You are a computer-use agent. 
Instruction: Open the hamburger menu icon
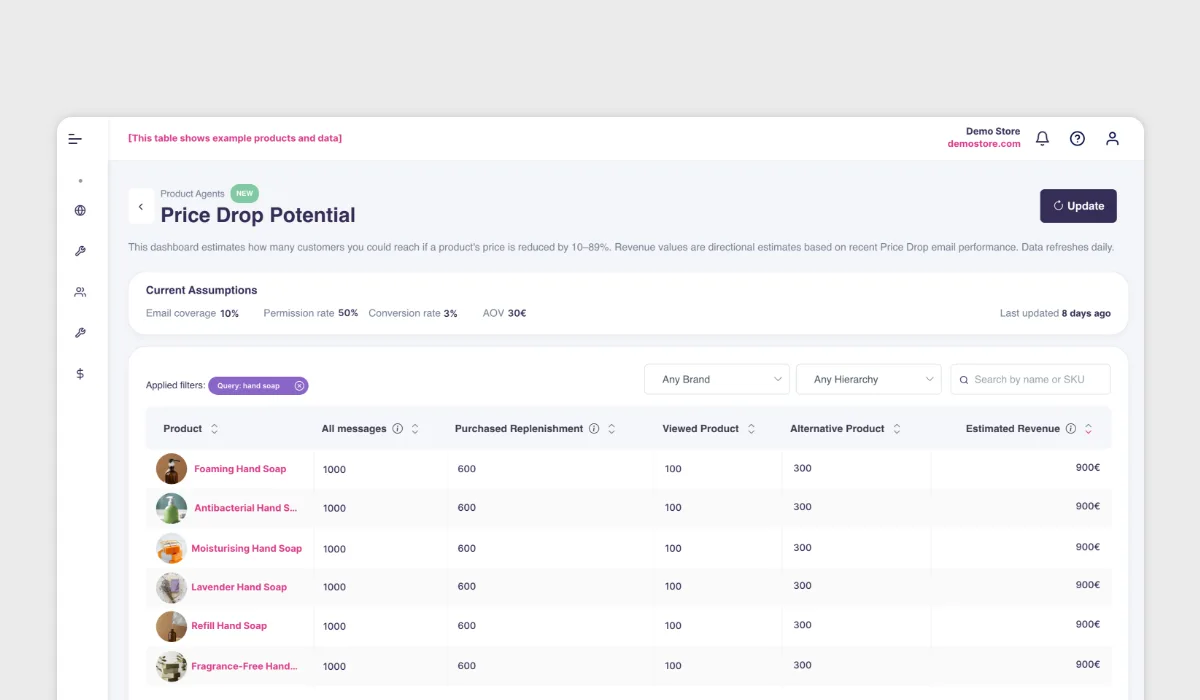[x=75, y=139]
